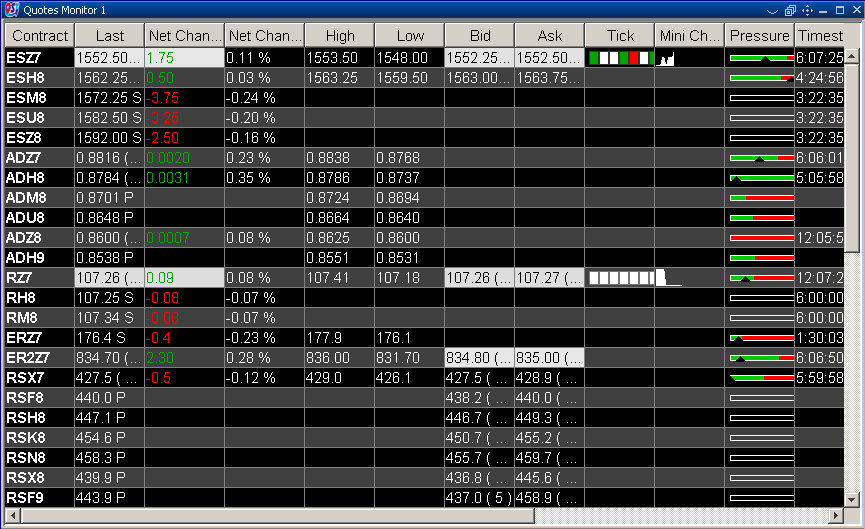The width and height of the screenshot is (865, 529).
Task: Click the ESZ7 timestamp 6:07:25
Action: [820, 58]
